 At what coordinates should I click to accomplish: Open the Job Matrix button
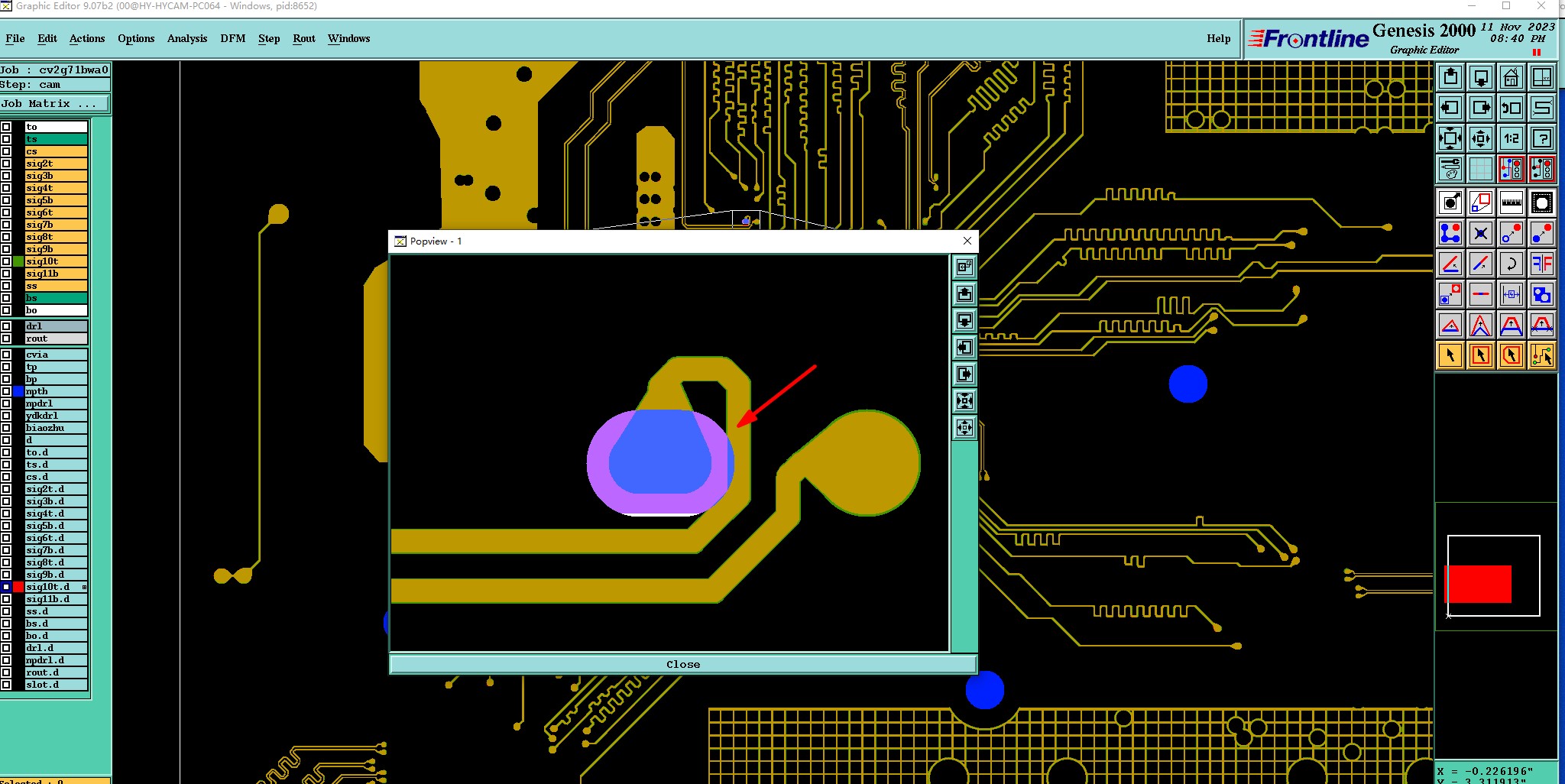(55, 104)
